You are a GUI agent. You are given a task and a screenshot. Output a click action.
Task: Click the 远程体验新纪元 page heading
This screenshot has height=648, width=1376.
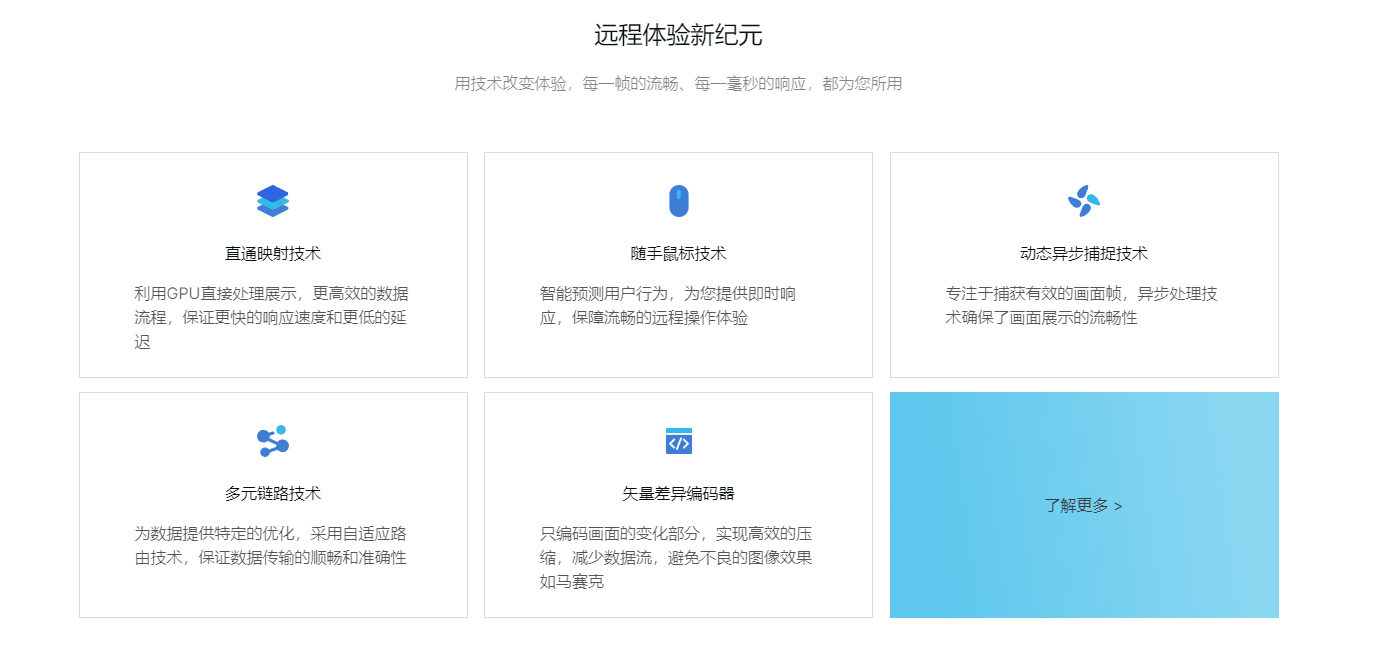(678, 36)
